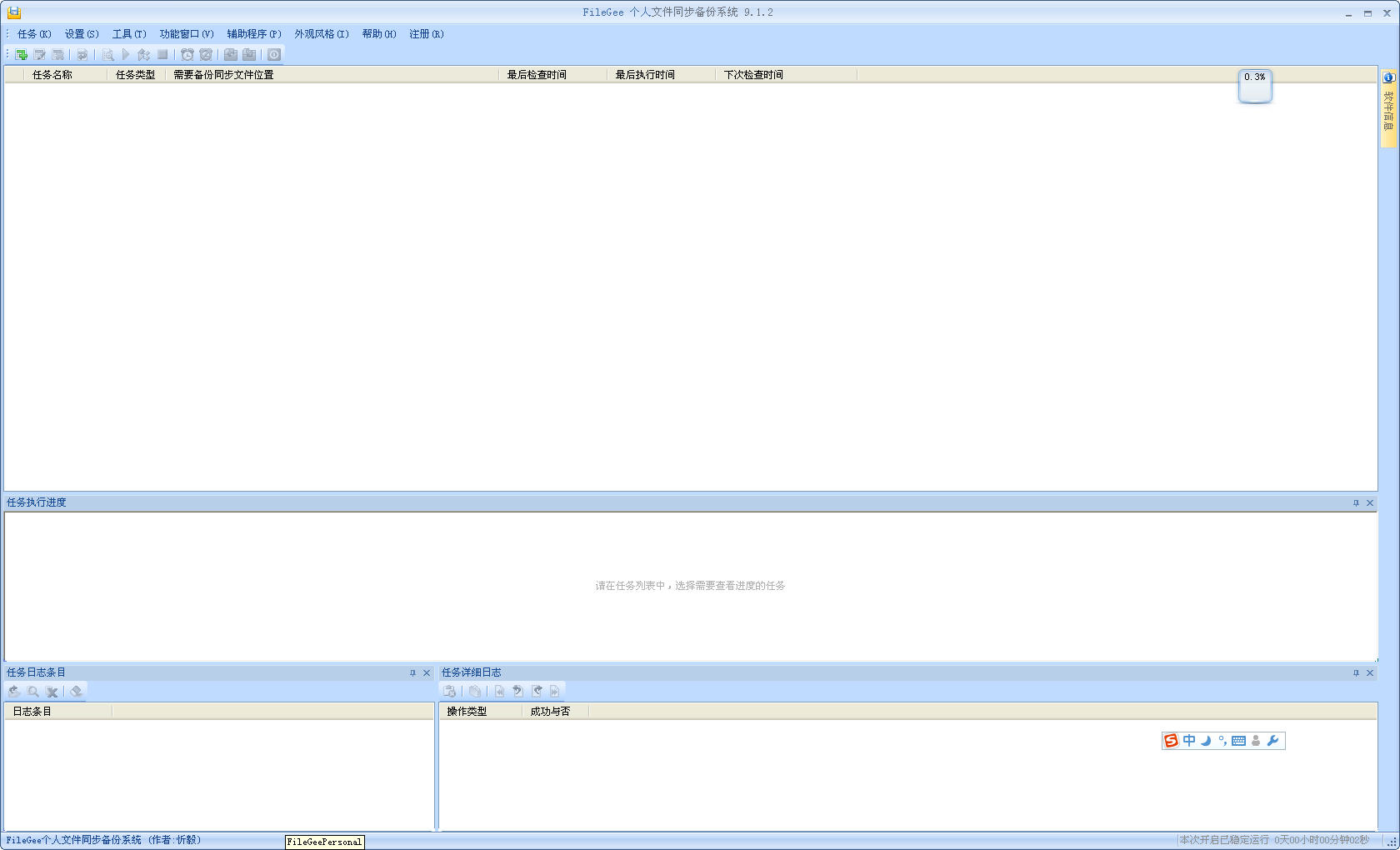This screenshot has height=850, width=1400.
Task: Click the plain alarm clock icon
Action: coord(187,55)
